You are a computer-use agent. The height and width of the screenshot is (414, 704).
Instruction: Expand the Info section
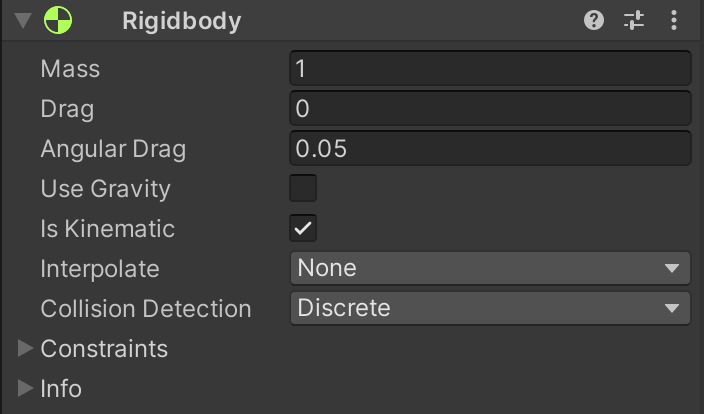pos(26,389)
